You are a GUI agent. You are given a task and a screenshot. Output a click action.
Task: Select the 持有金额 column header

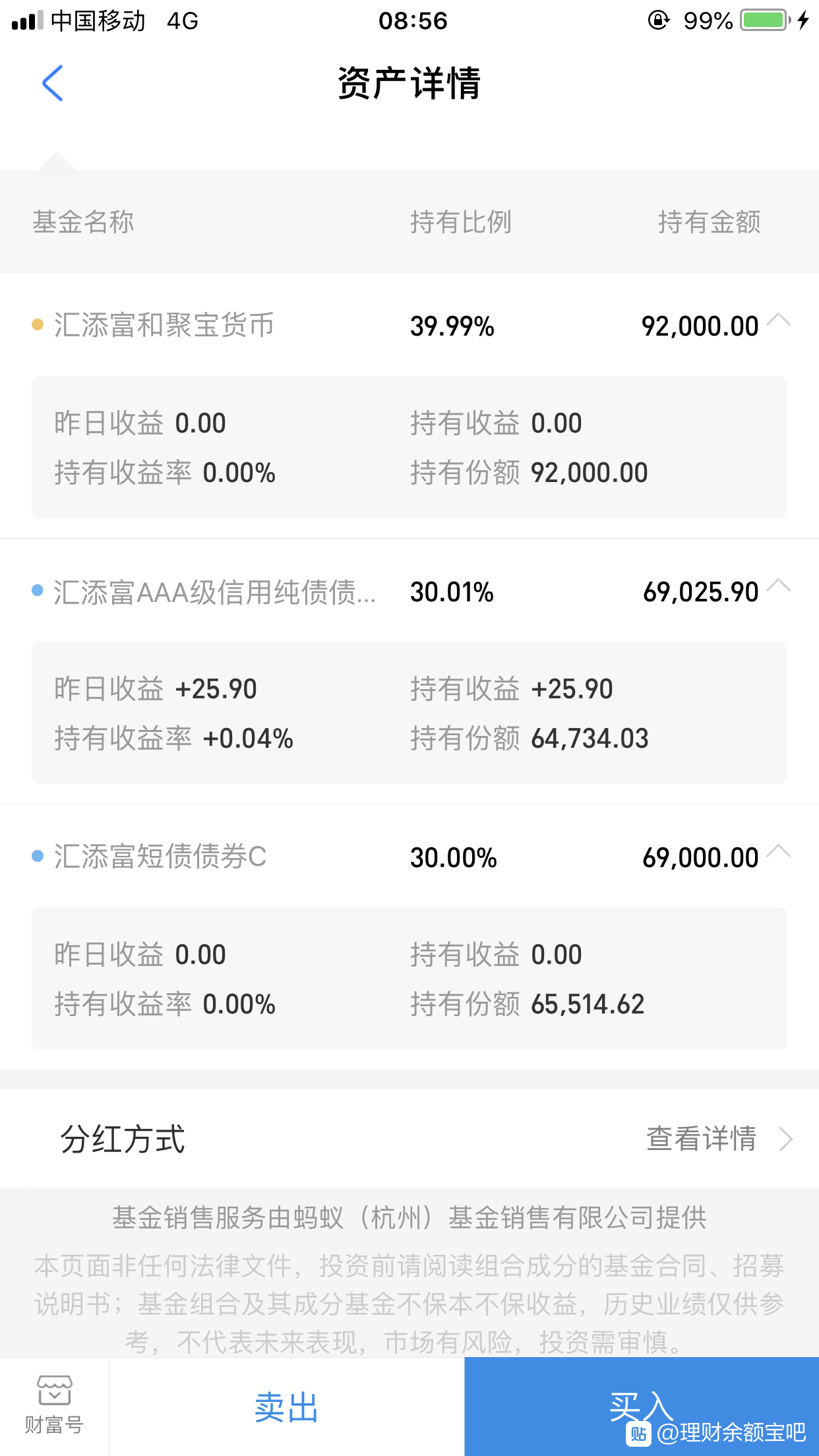710,222
